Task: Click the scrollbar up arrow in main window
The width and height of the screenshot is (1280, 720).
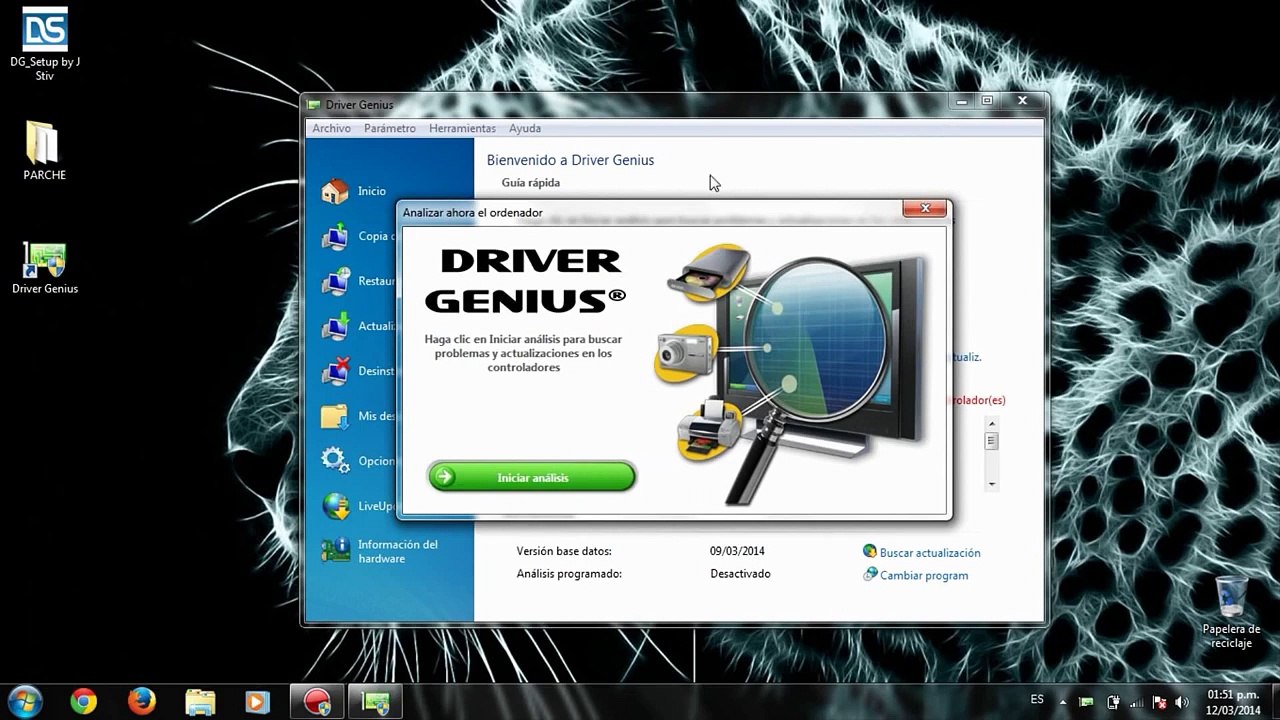Action: [991, 424]
